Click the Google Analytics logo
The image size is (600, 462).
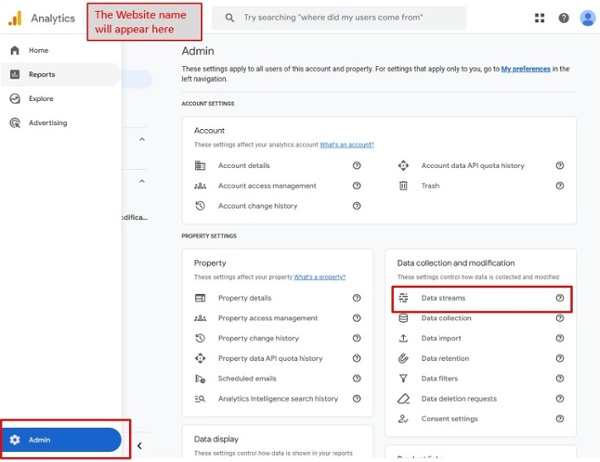click(15, 18)
